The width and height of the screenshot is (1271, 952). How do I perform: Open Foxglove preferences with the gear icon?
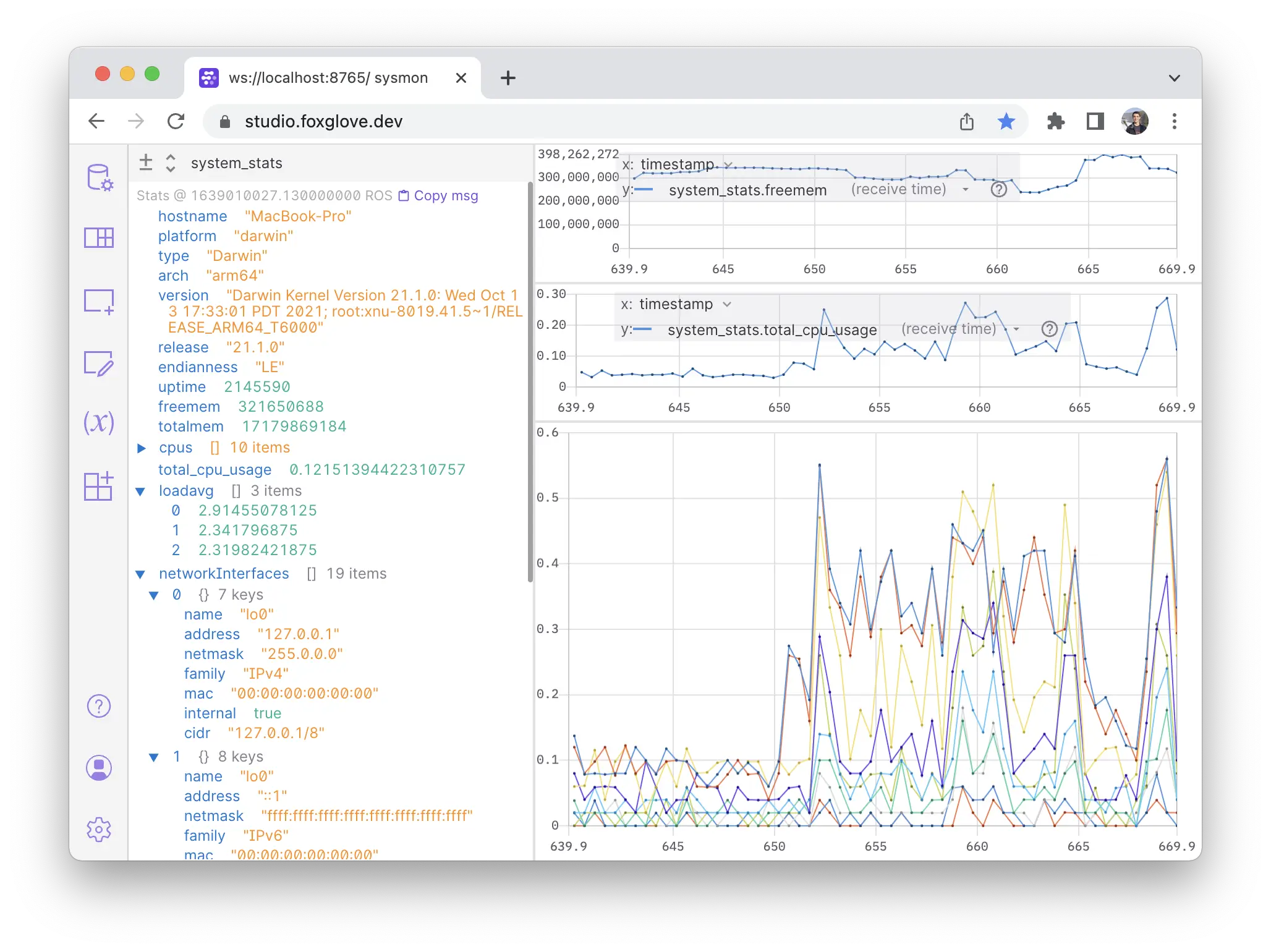click(99, 830)
